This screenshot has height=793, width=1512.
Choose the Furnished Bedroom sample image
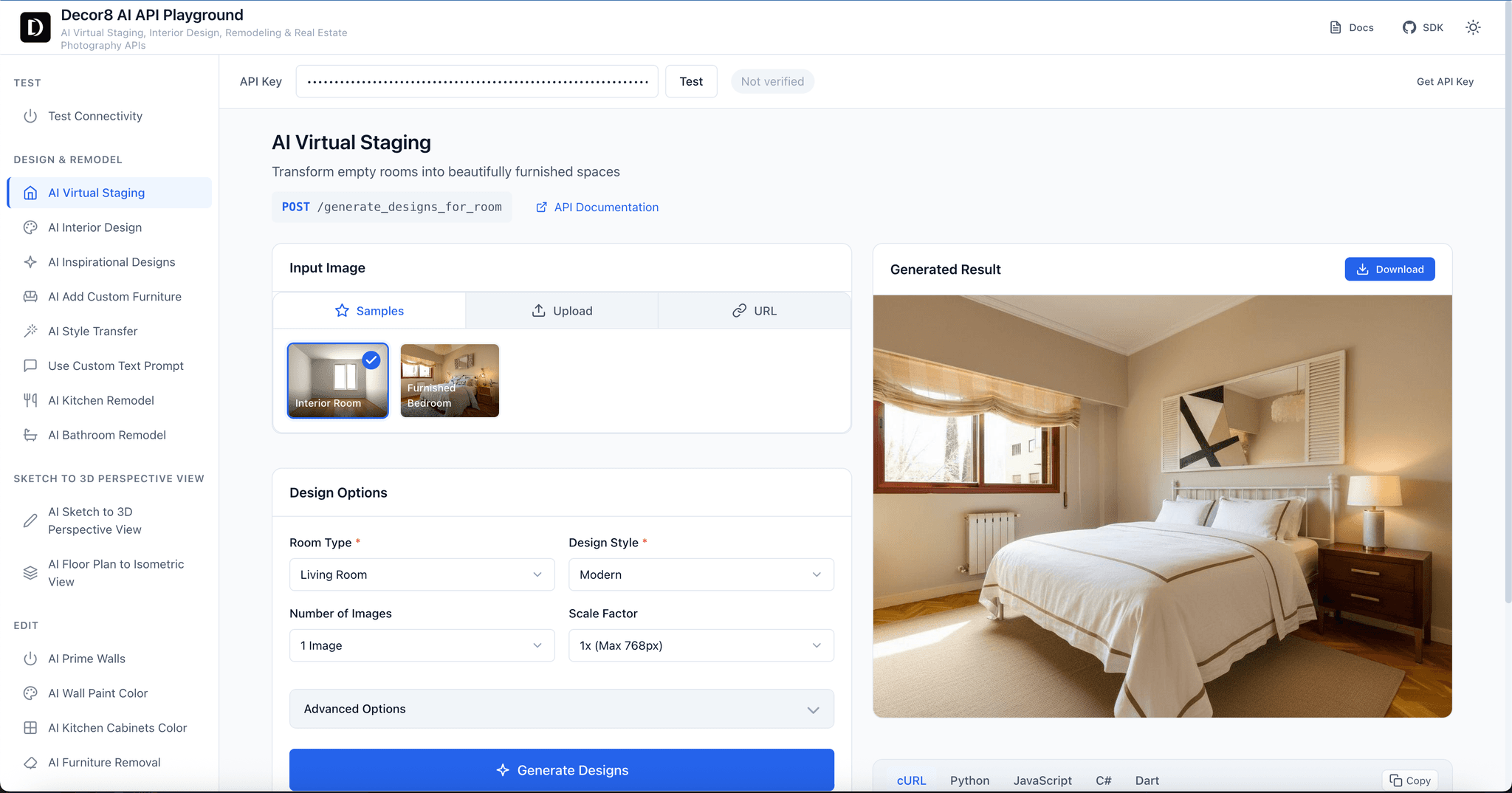point(450,380)
